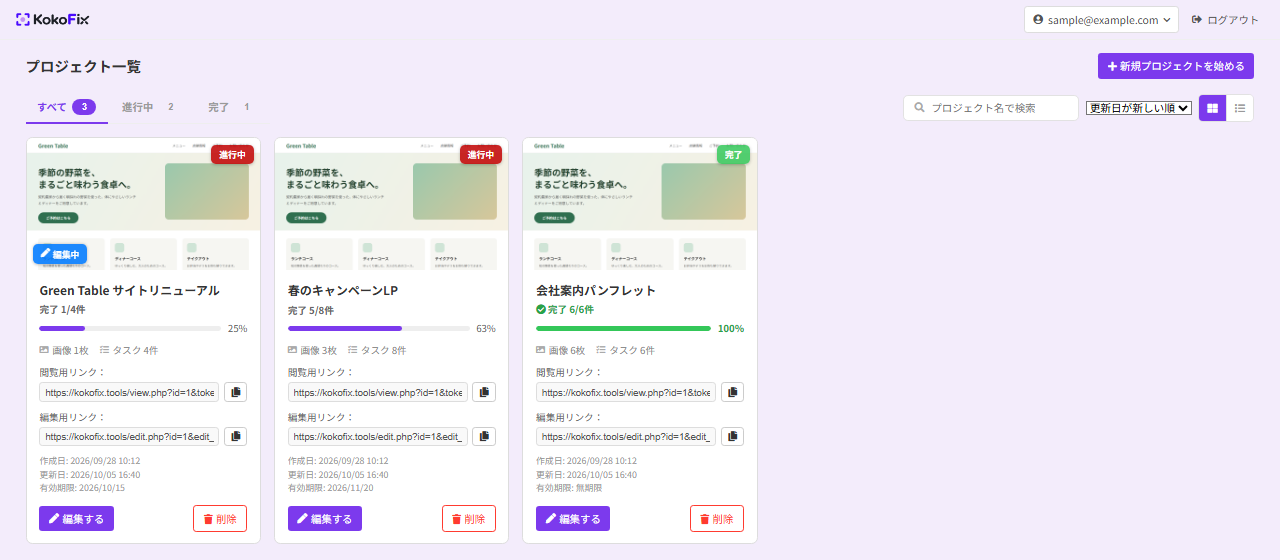Click the 有効期限: 無期限 text

[569, 488]
